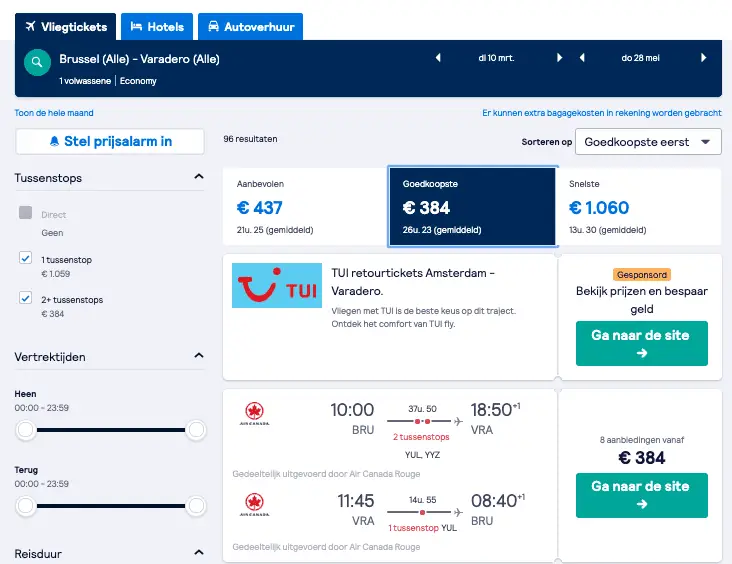Viewport: 732px width, 564px height.
Task: Uncheck the 2+ tussenstops filter
Action: pyautogui.click(x=26, y=298)
